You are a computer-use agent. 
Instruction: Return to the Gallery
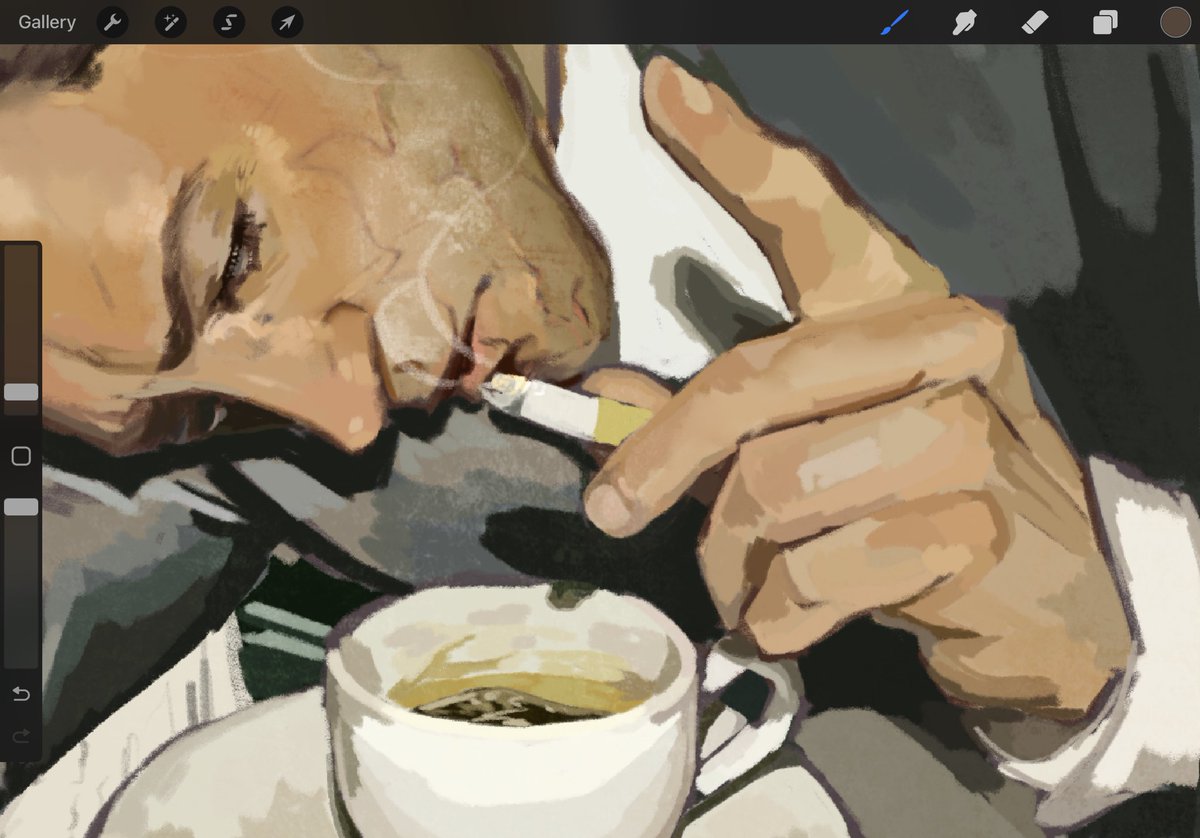tap(47, 22)
